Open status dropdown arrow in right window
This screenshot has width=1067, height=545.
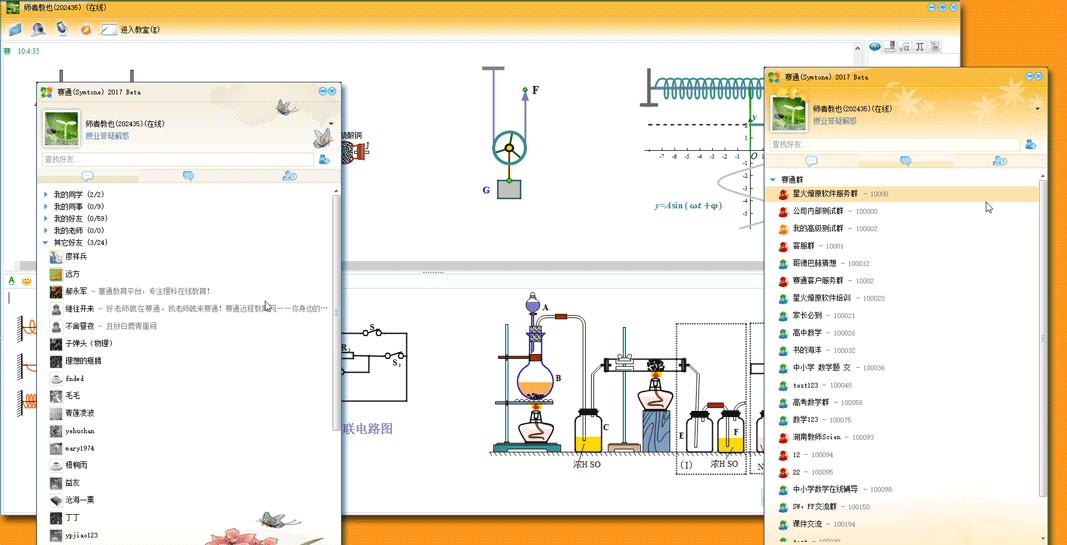[1037, 109]
